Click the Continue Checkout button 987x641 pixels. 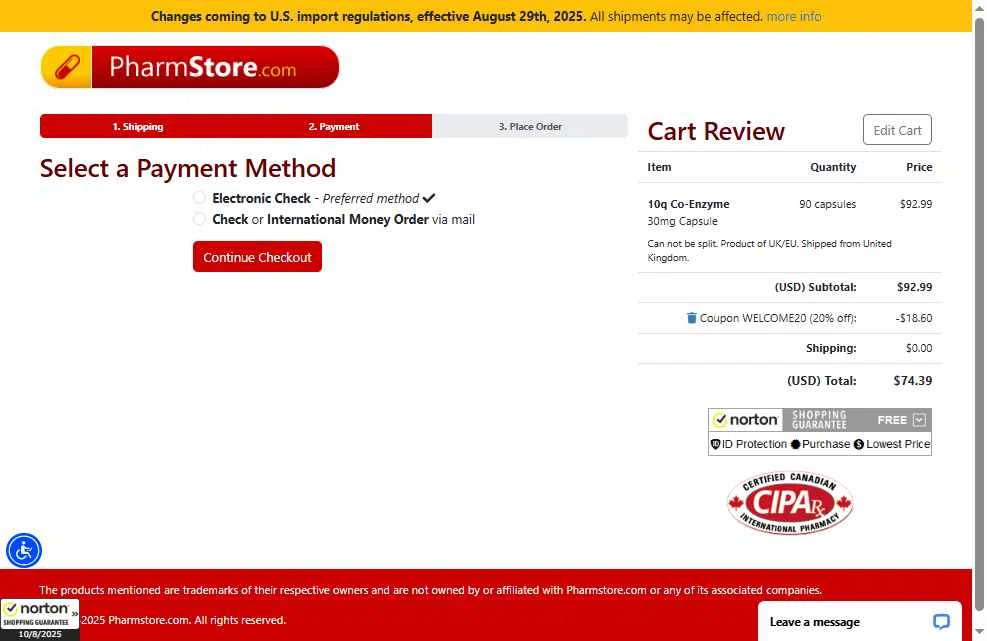257,257
